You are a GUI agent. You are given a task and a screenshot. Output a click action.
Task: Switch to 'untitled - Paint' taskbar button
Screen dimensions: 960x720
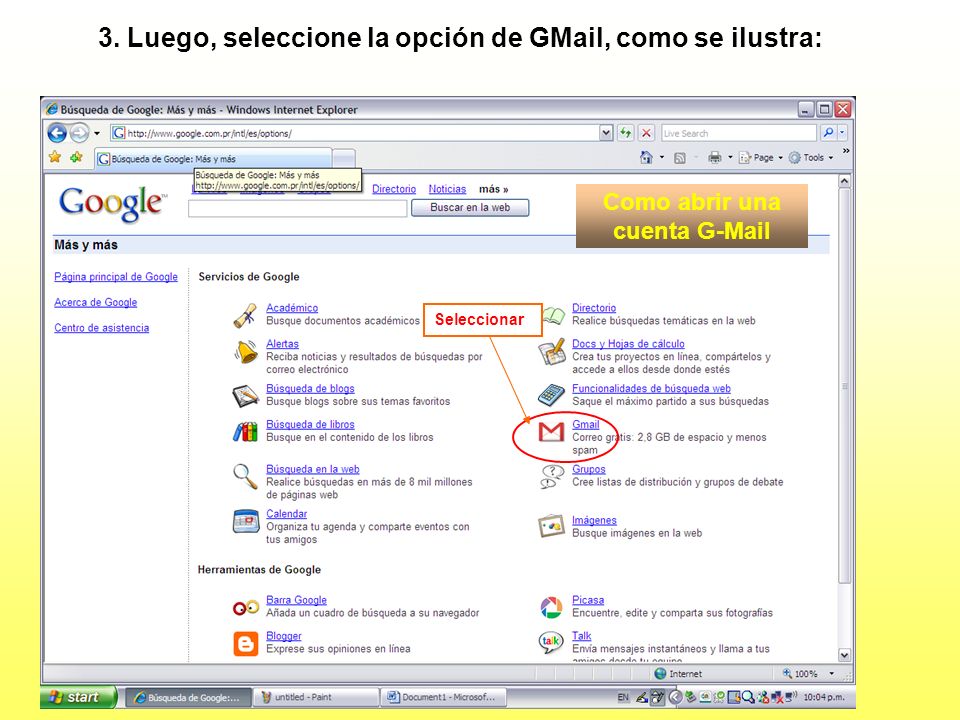coord(315,697)
